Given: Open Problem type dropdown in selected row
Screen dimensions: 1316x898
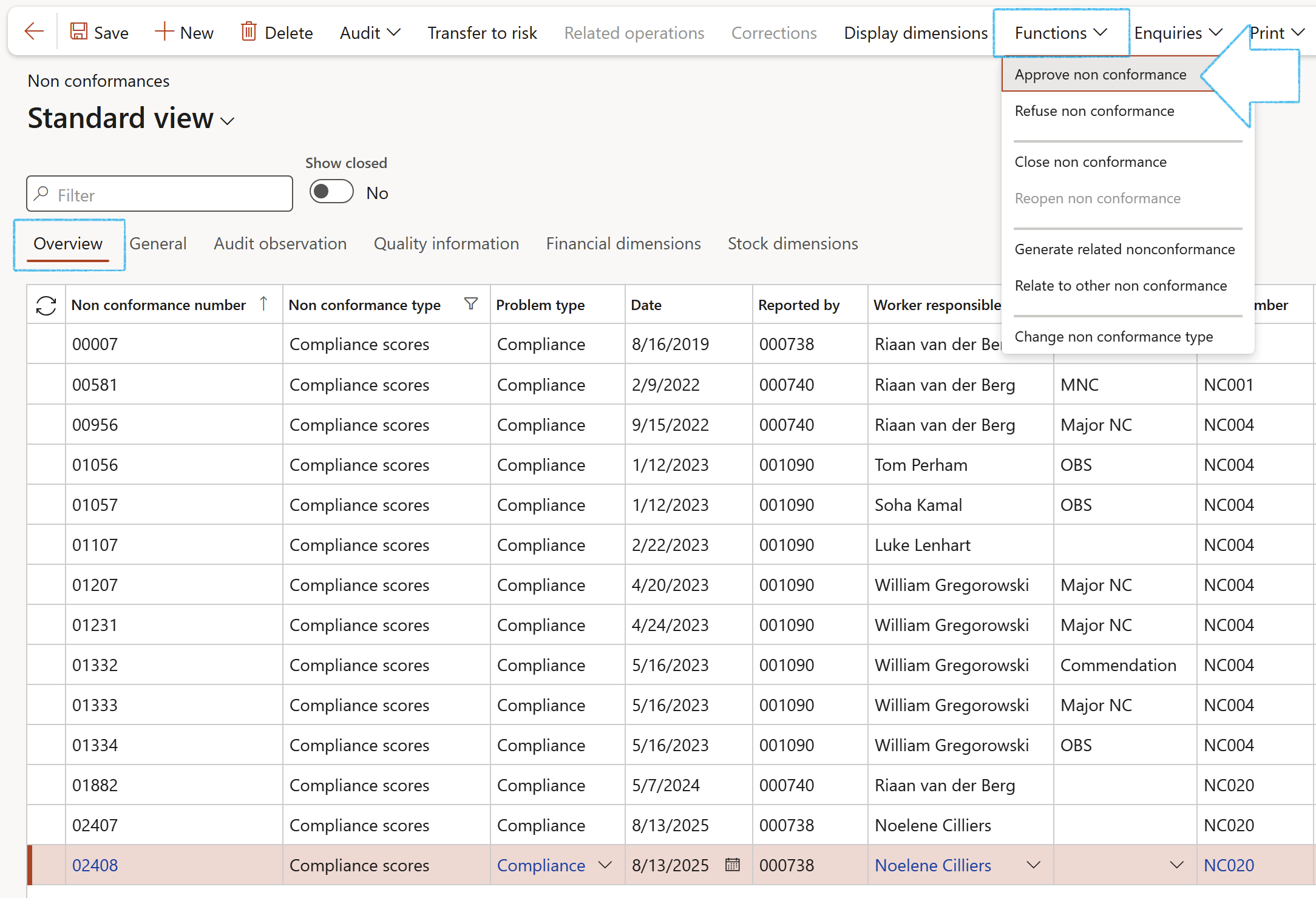Looking at the screenshot, I should [605, 865].
